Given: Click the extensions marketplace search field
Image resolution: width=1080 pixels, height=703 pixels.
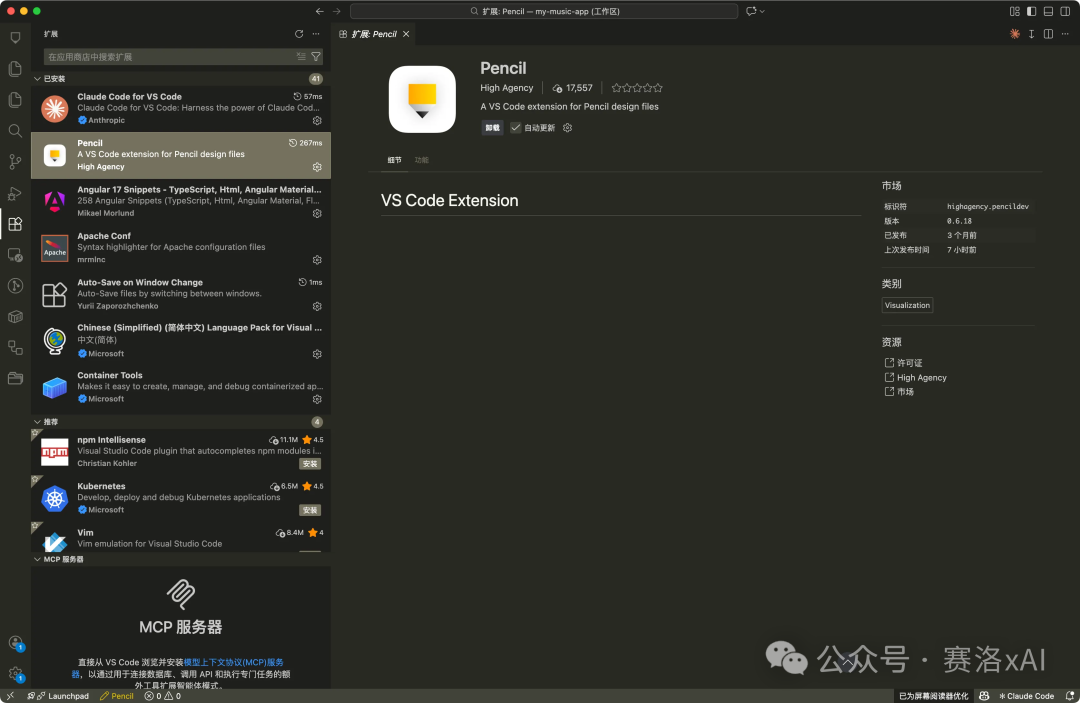Looking at the screenshot, I should 170,57.
